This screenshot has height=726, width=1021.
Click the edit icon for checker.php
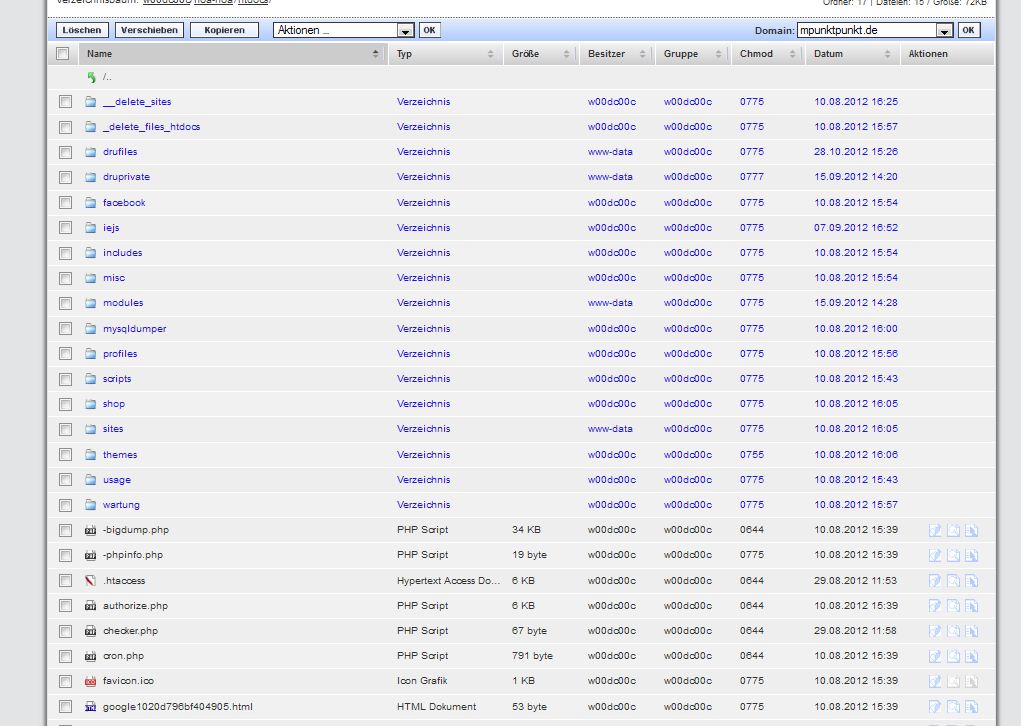[935, 631]
